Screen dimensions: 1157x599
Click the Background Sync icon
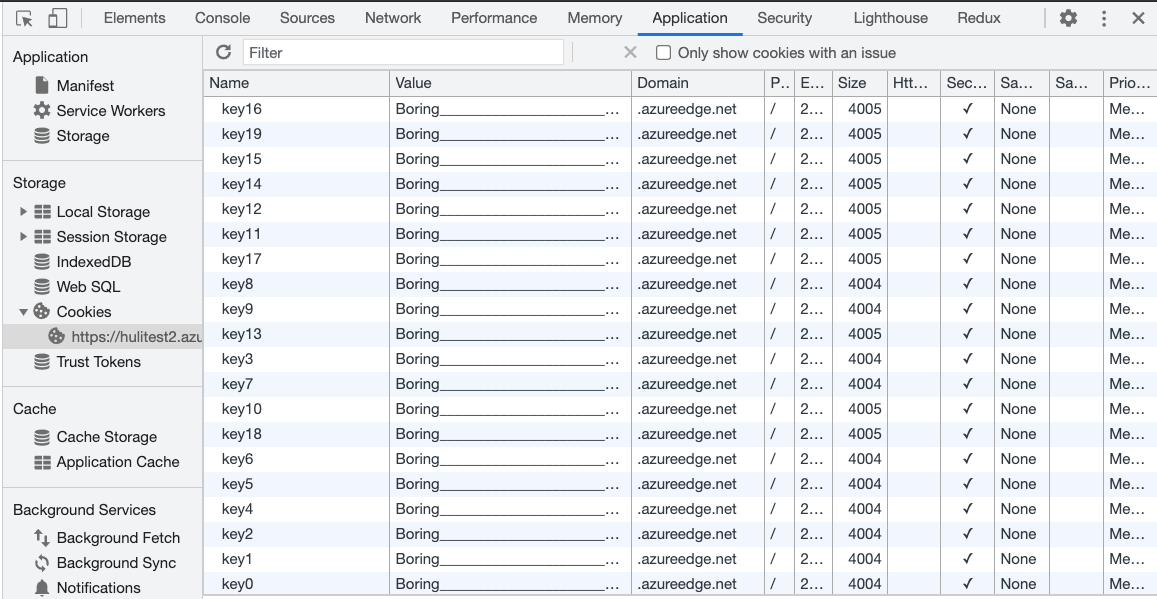pos(42,563)
